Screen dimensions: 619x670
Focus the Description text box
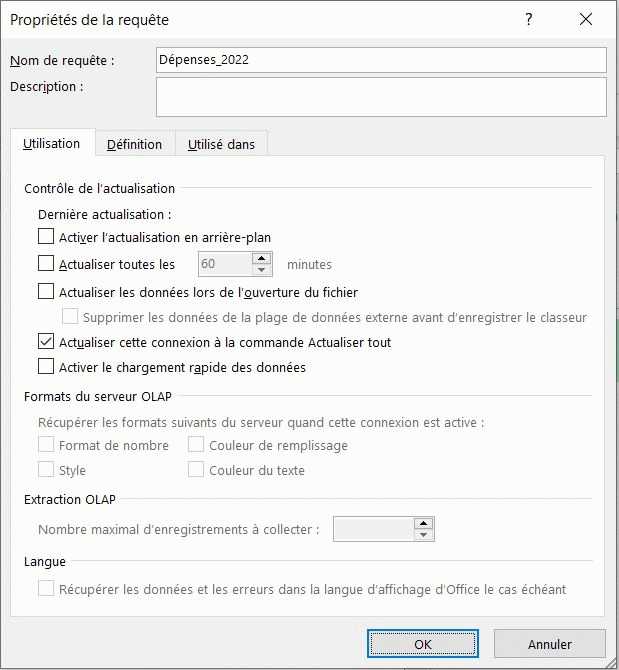click(x=381, y=97)
